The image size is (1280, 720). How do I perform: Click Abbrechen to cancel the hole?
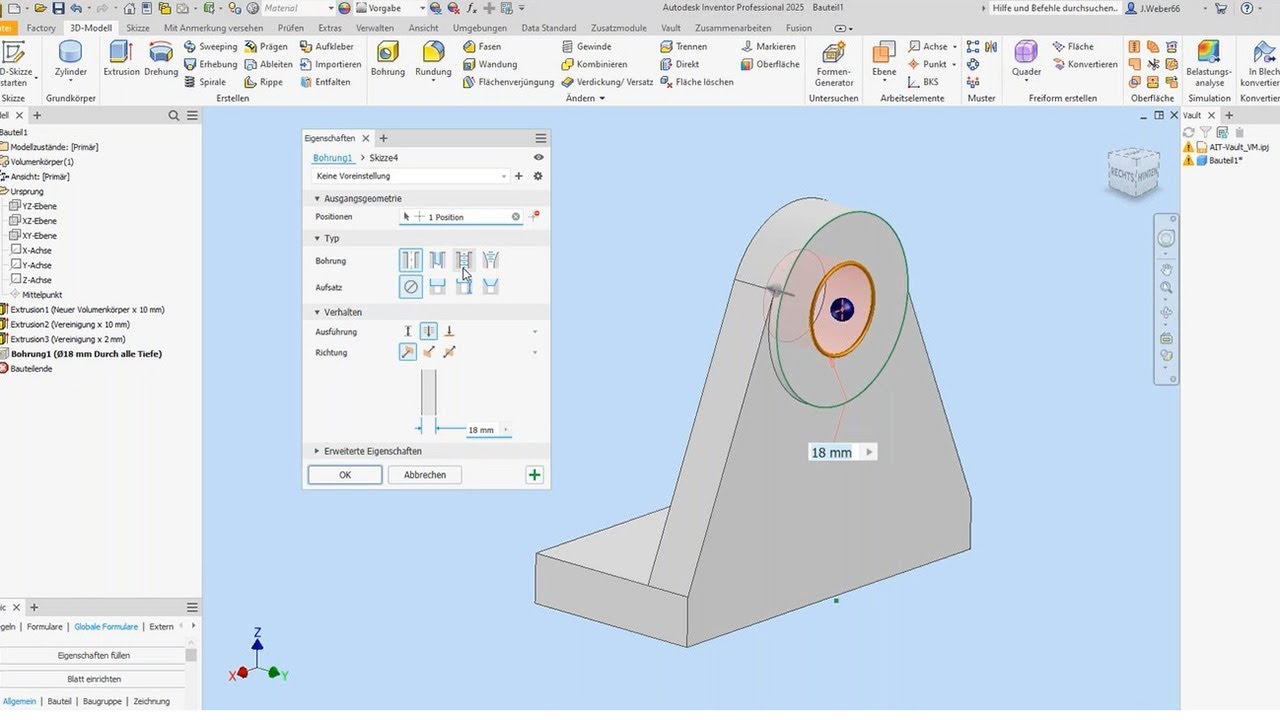[425, 475]
